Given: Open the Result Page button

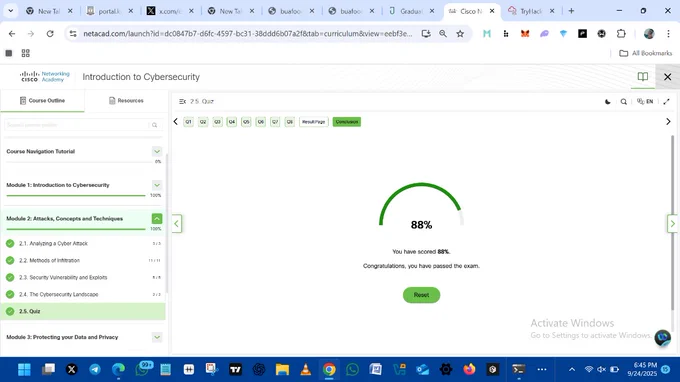Looking at the screenshot, I should tap(314, 122).
